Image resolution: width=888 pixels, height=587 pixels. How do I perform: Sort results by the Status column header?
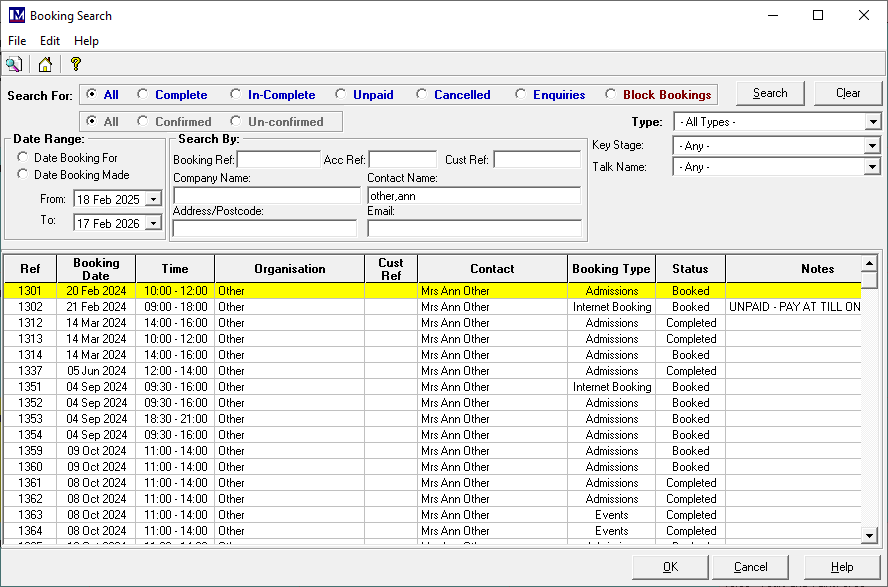click(x=690, y=269)
